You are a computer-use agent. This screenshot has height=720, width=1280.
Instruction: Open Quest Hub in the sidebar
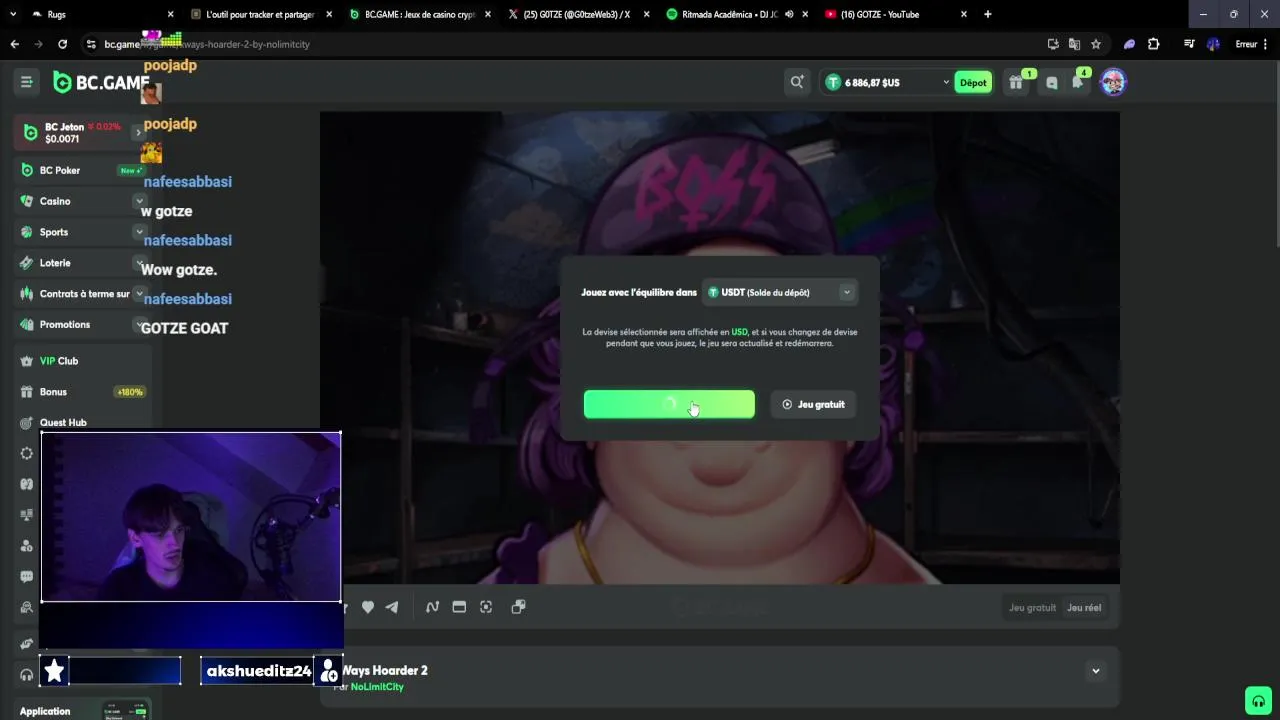(x=82, y=422)
